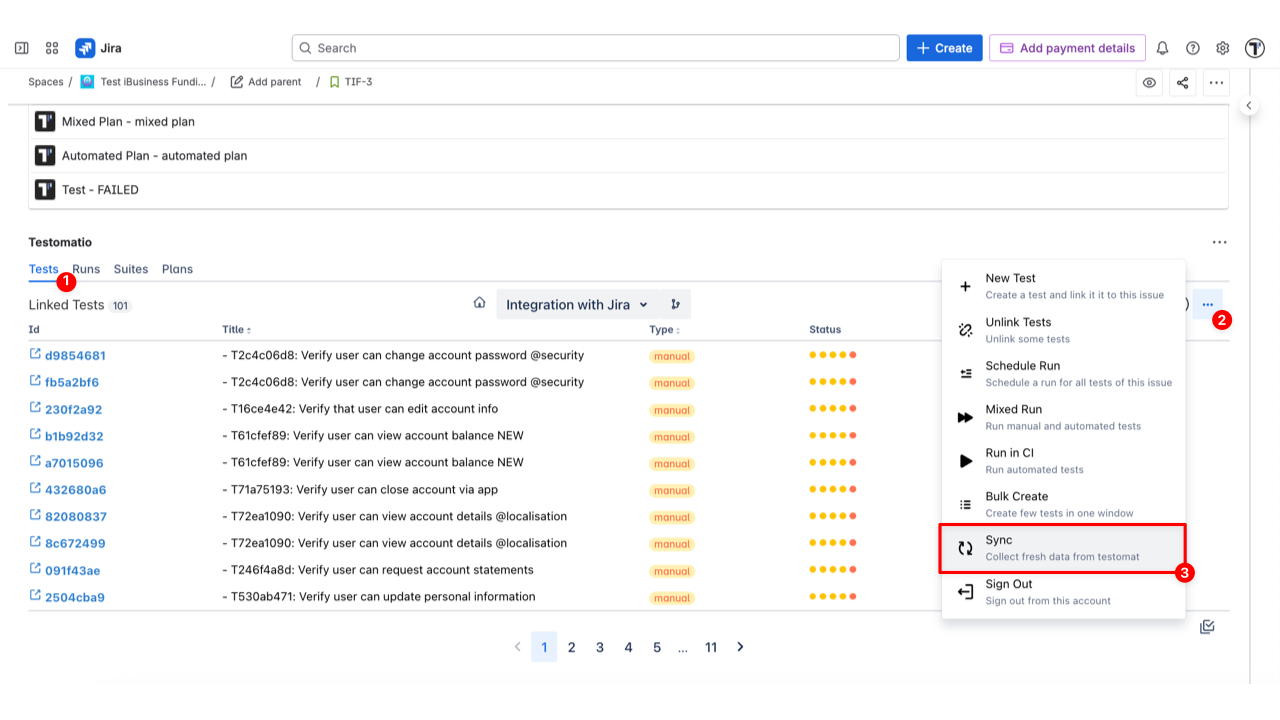Select Sync from the menu
Viewport: 1280px width, 720px height.
[1062, 548]
